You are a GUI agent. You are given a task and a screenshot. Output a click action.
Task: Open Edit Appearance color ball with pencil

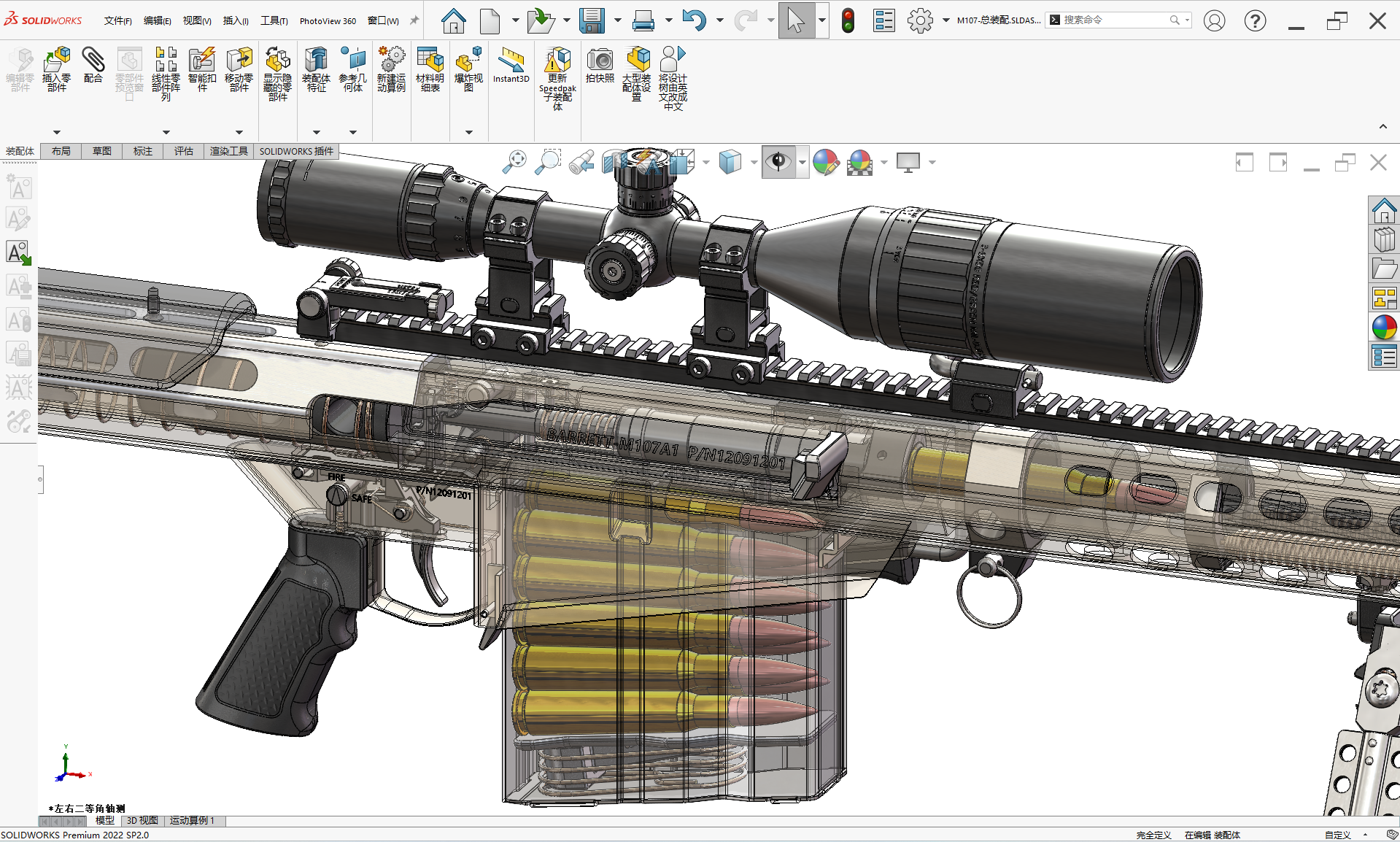pyautogui.click(x=826, y=161)
